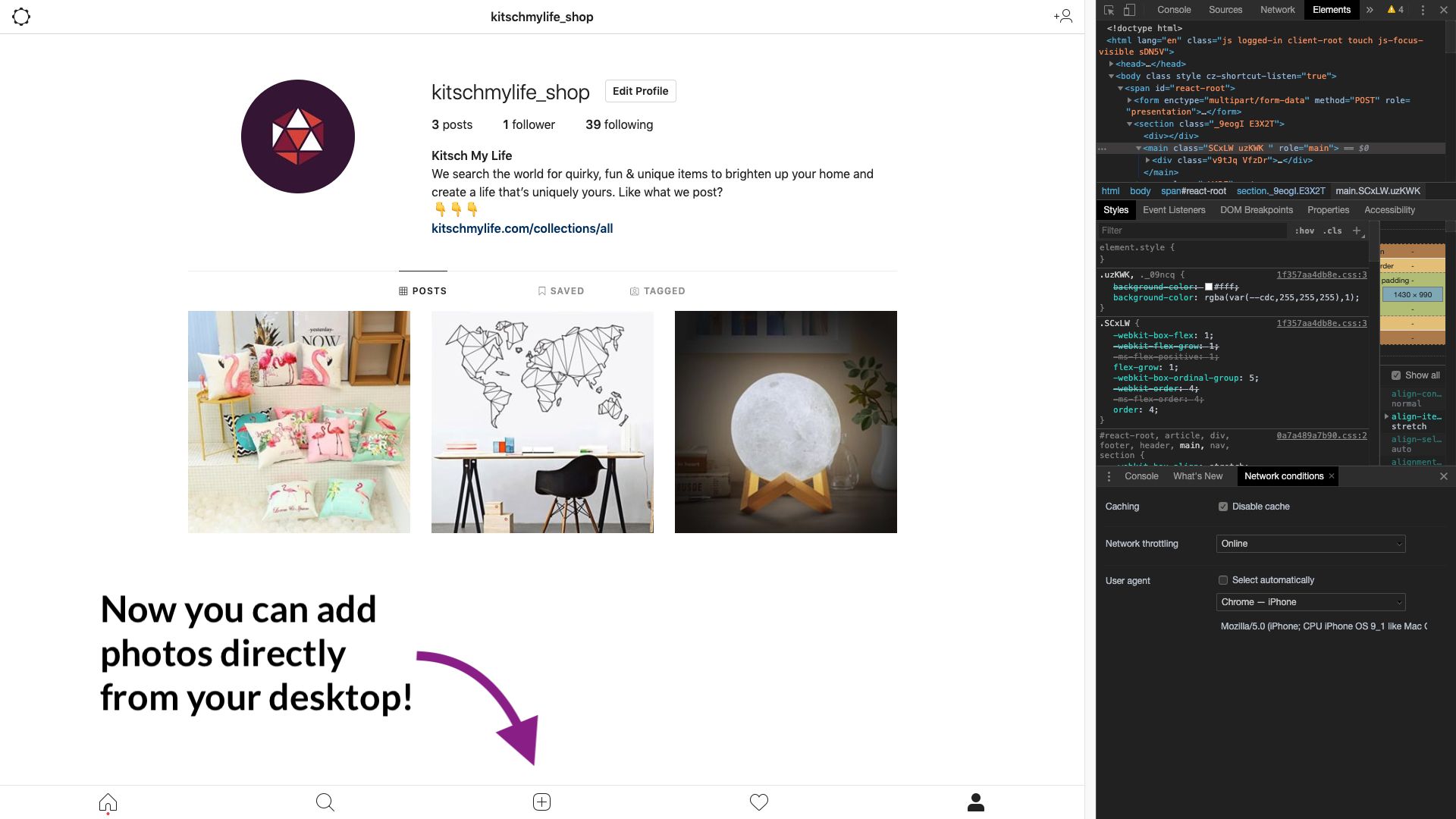Image resolution: width=1456 pixels, height=819 pixels.
Task: Expand the head element in the DOM tree
Action: coord(1112,64)
